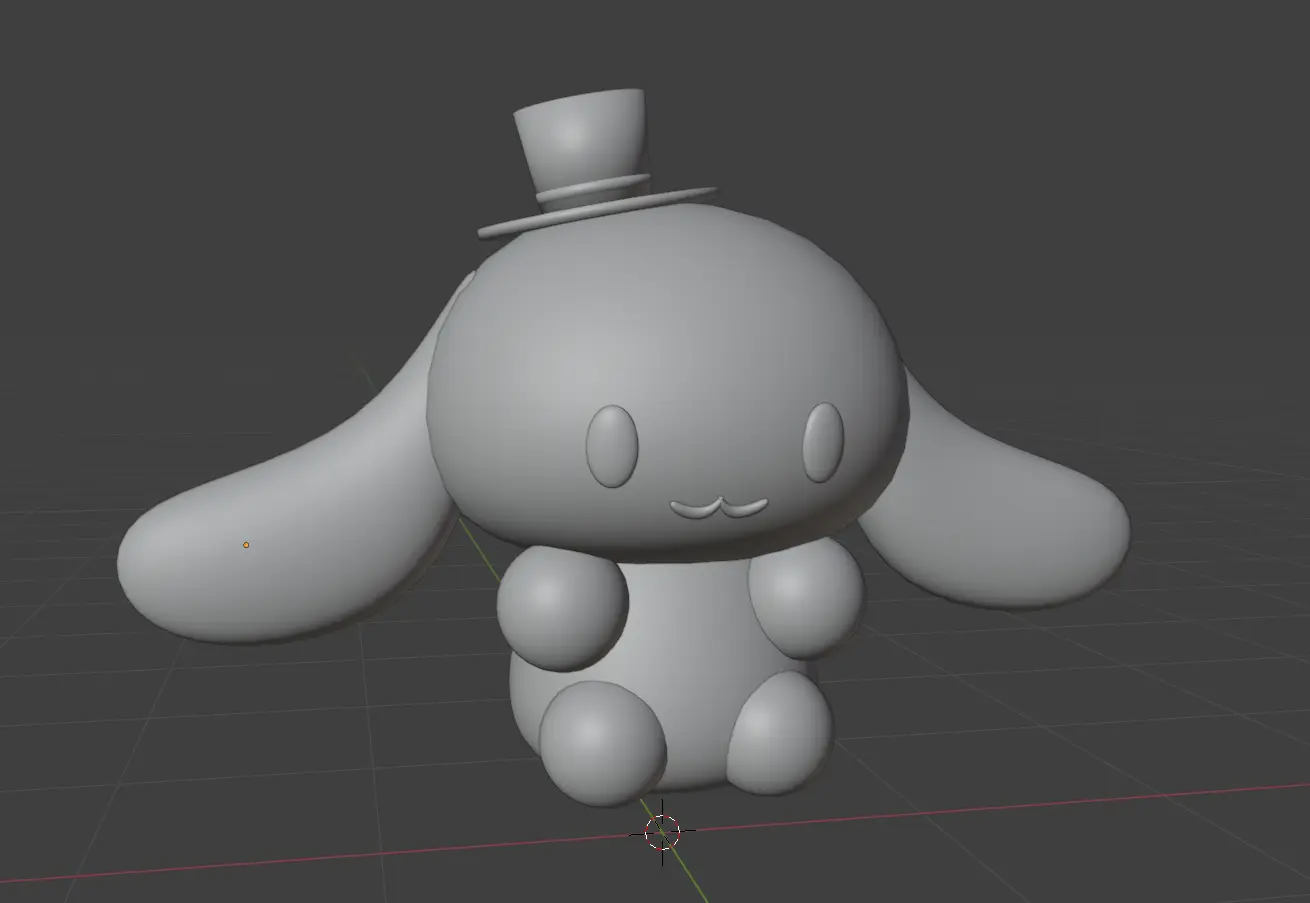This screenshot has height=903, width=1310.
Task: Click the 3D cursor at the world origin
Action: 662,832
